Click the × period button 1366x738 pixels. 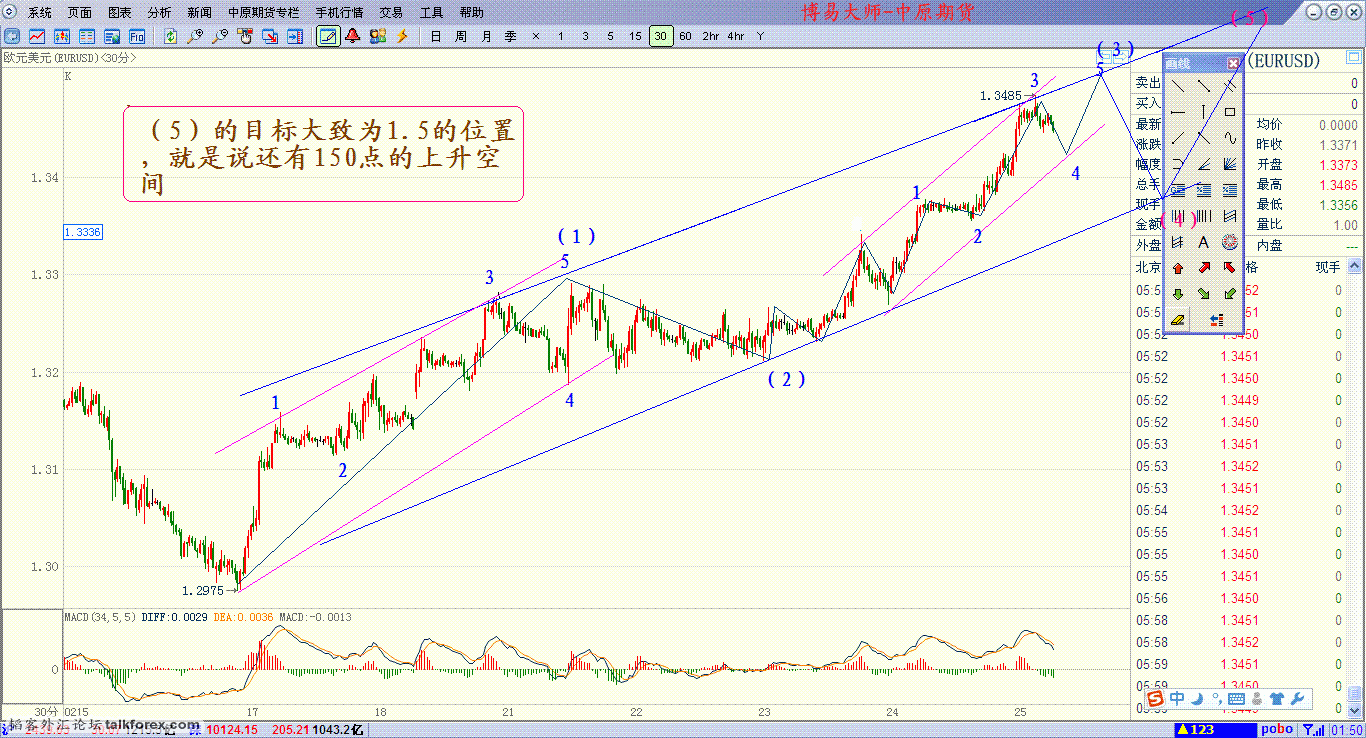coord(536,36)
